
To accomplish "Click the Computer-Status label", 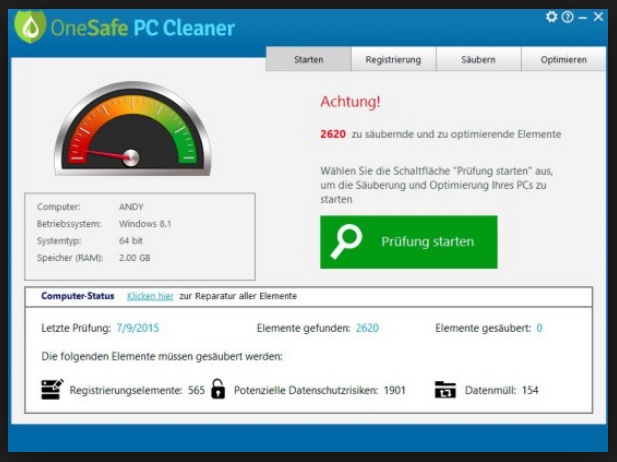I will click(x=78, y=296).
